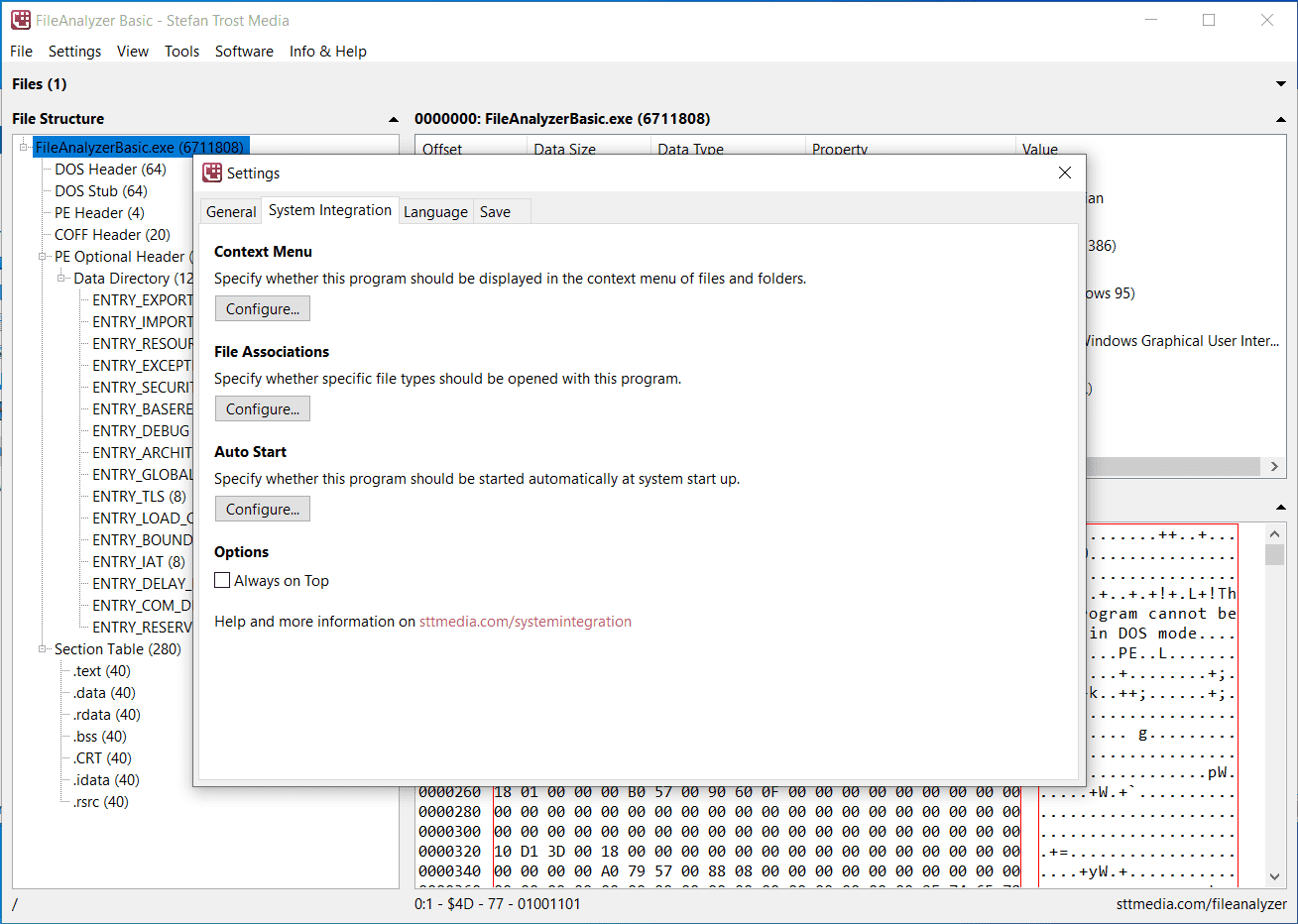Click the "Files (1)" heading
The width and height of the screenshot is (1298, 924).
tap(40, 84)
